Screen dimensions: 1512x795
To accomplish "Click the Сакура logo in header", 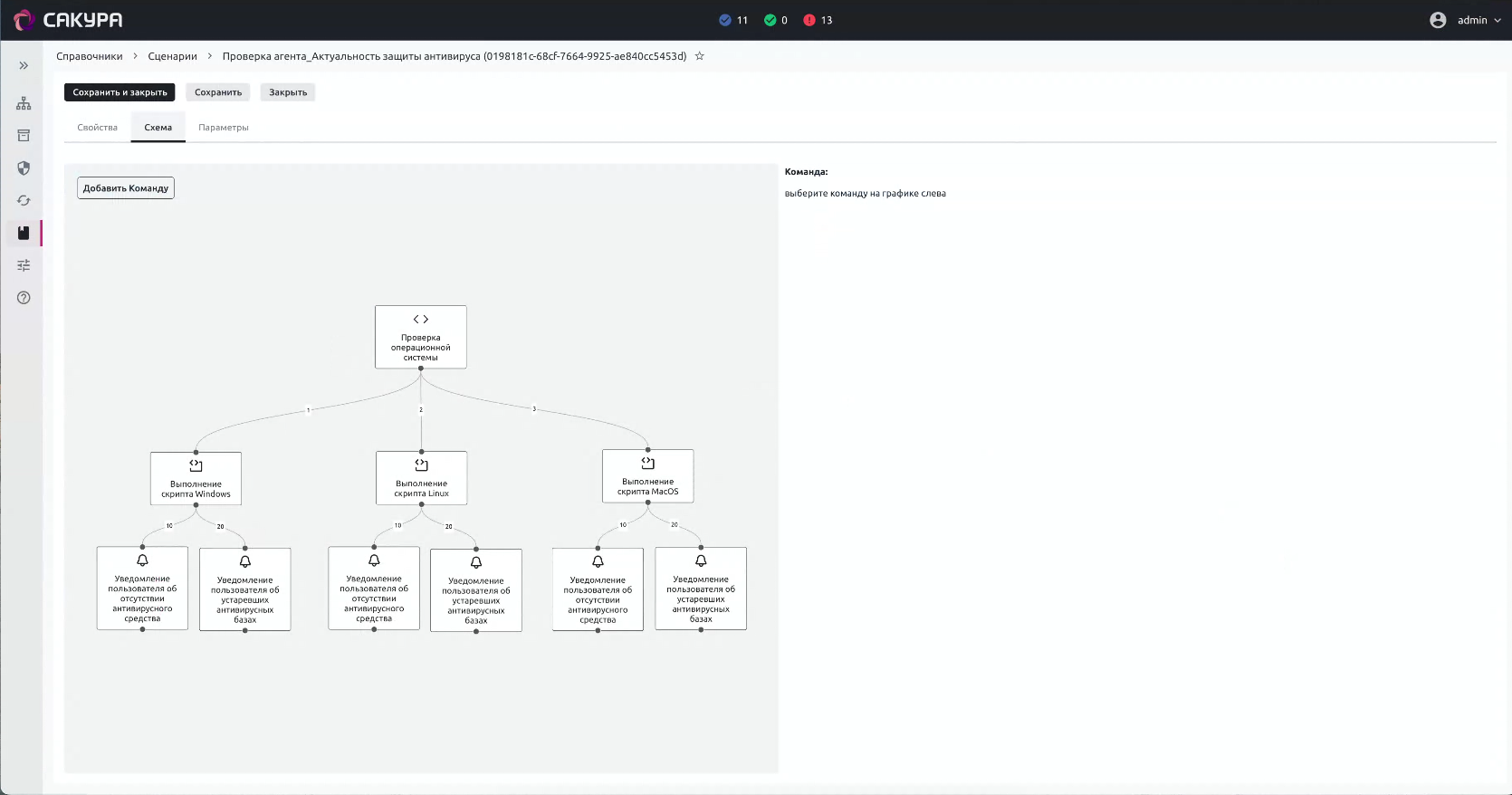I will coord(68,20).
